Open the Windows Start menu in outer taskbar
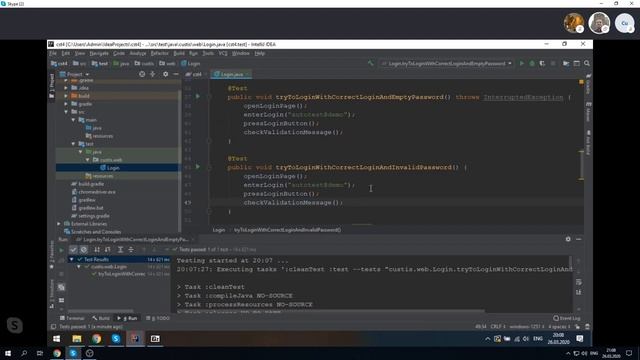The width and height of the screenshot is (640, 360). (x=7, y=353)
